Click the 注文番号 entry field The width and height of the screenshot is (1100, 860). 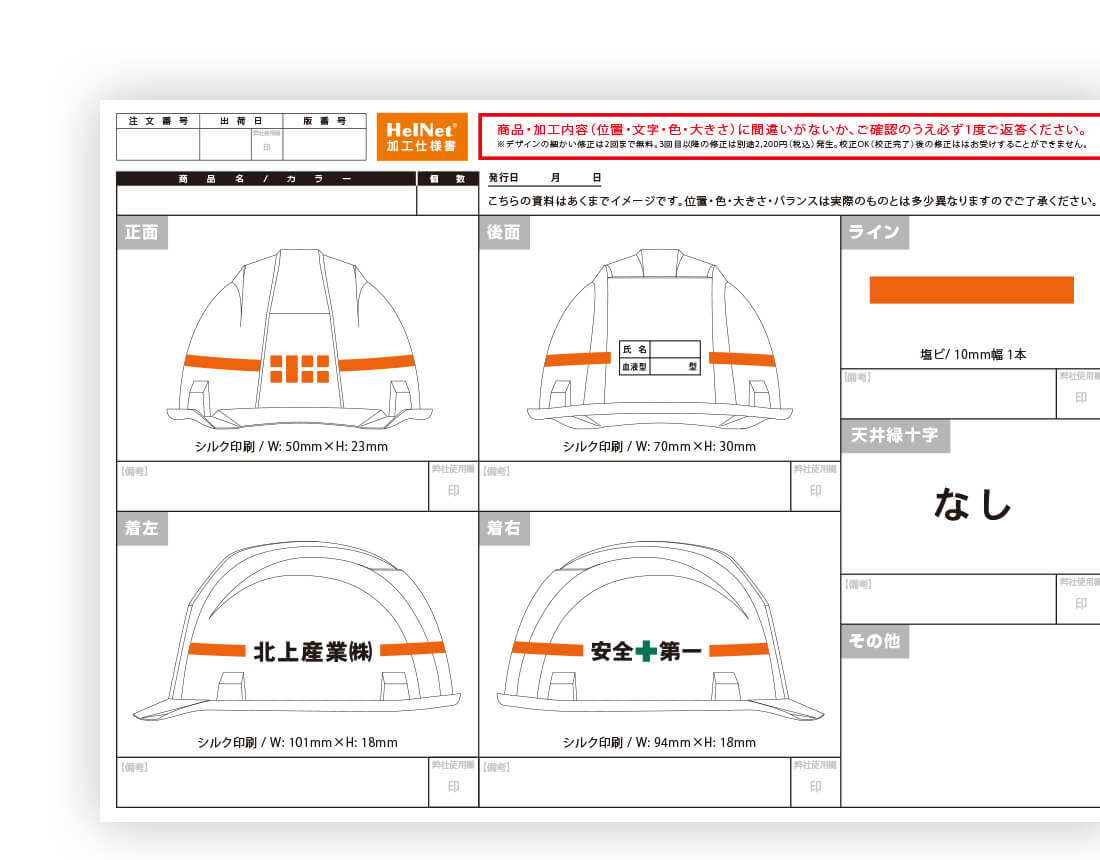coord(157,144)
